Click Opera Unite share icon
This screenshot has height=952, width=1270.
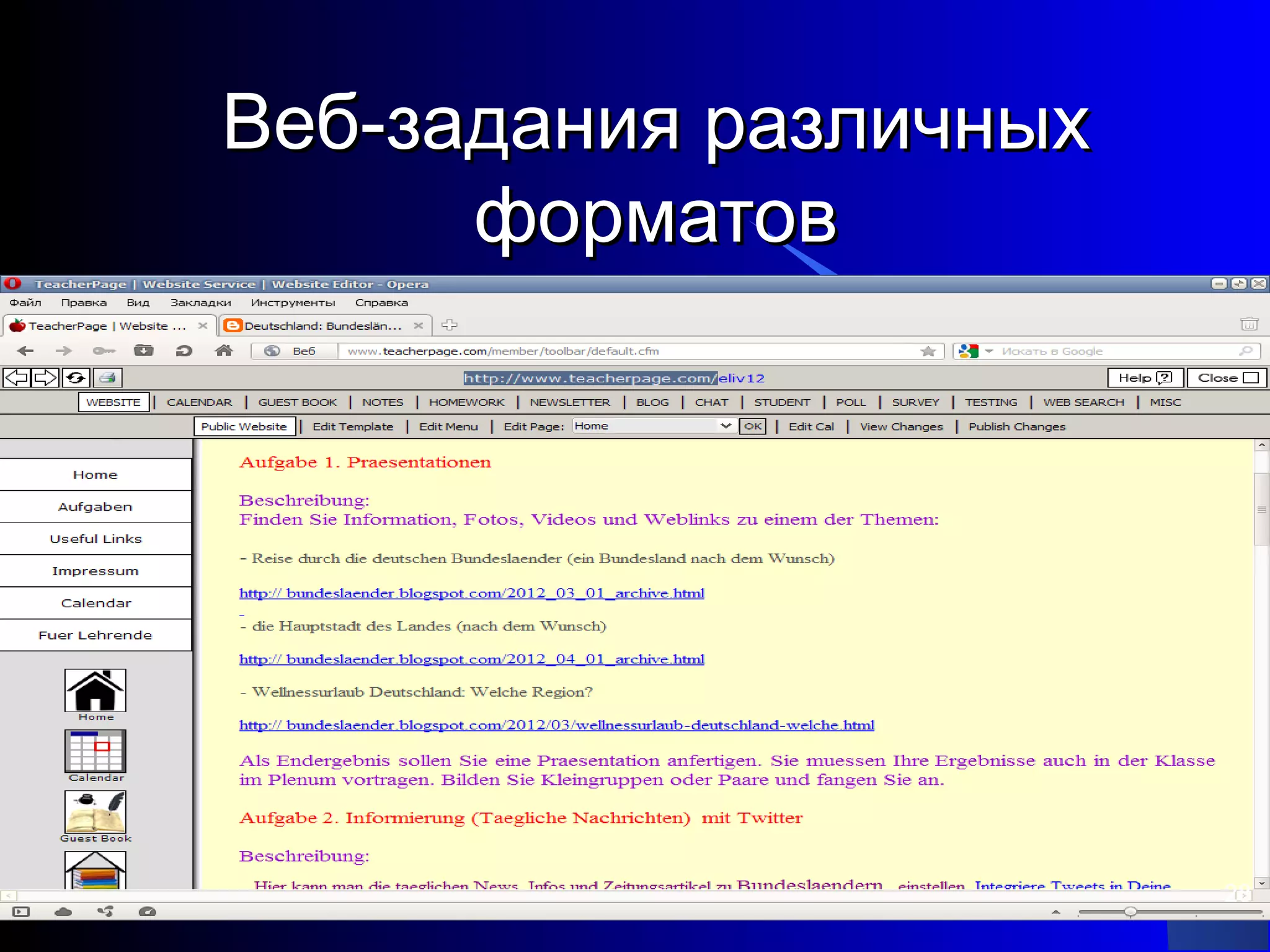[105, 912]
